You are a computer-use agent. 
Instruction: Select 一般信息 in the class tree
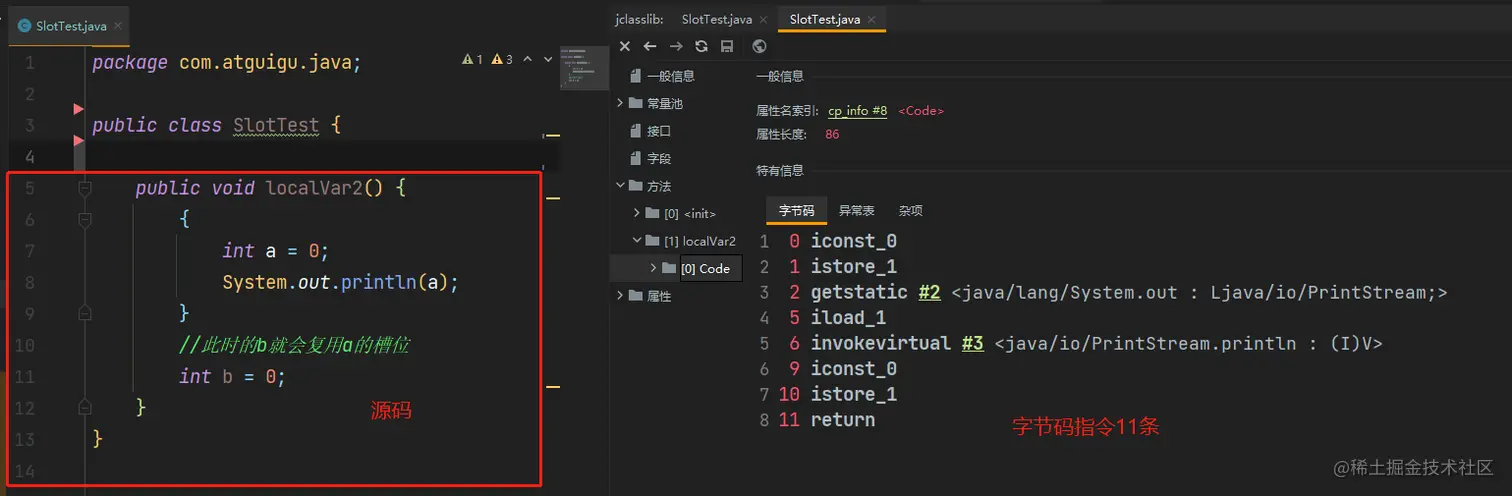coord(671,76)
